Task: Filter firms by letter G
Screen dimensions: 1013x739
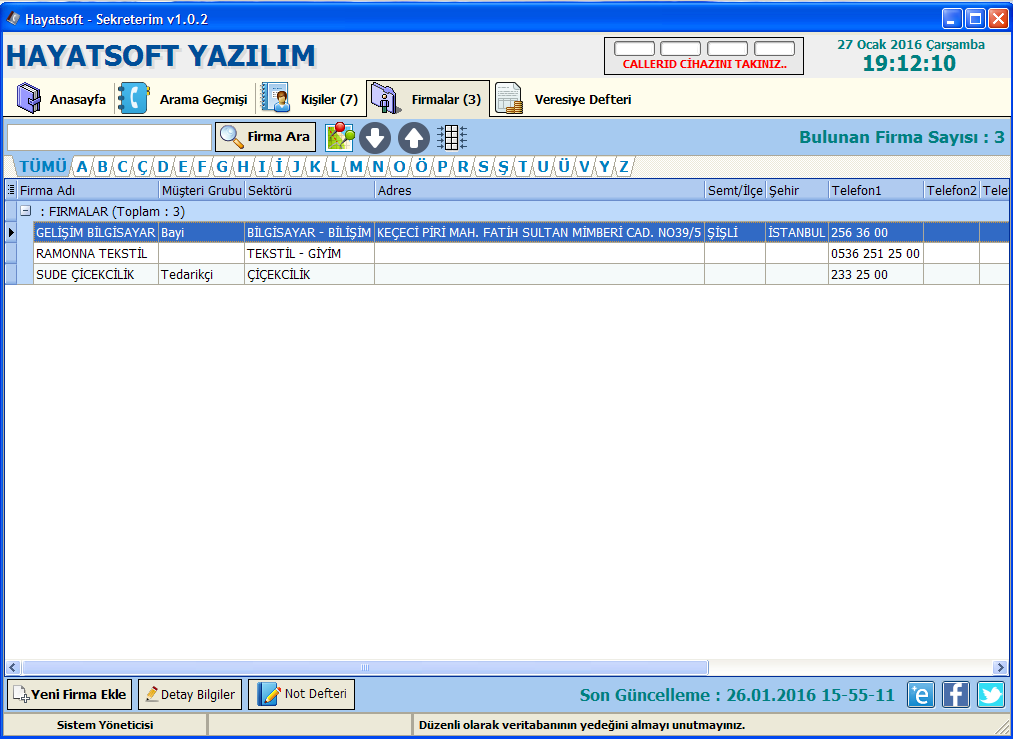Action: click(222, 167)
